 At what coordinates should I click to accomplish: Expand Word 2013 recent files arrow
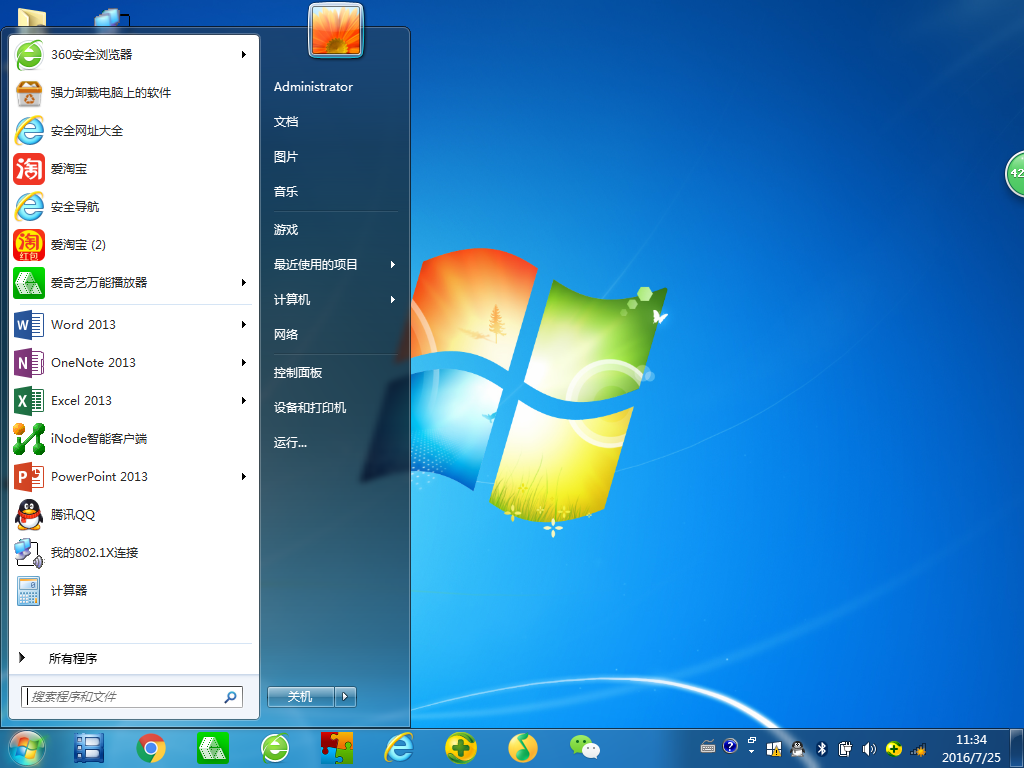pyautogui.click(x=244, y=325)
